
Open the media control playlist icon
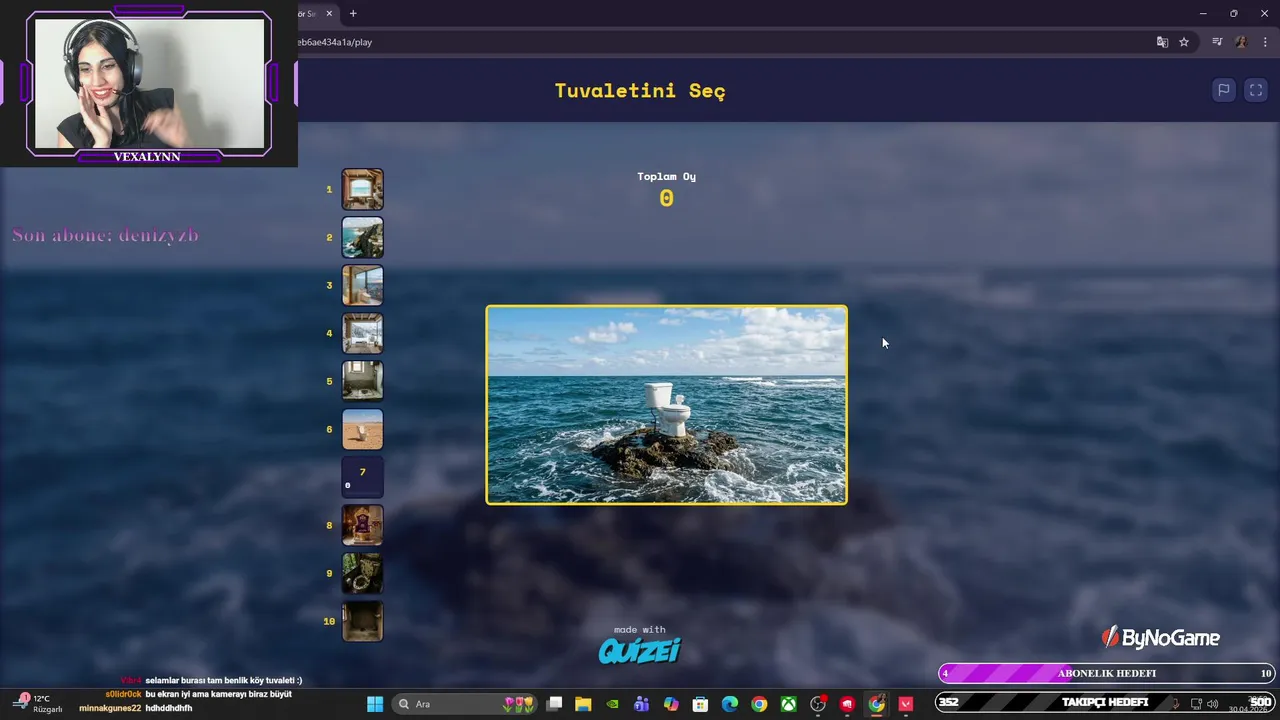(x=1217, y=42)
